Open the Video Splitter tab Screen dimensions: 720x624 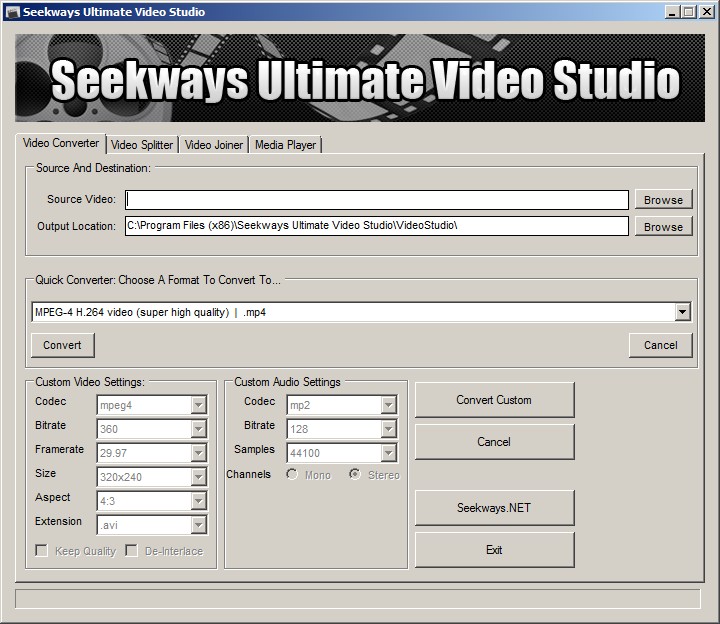pos(142,145)
